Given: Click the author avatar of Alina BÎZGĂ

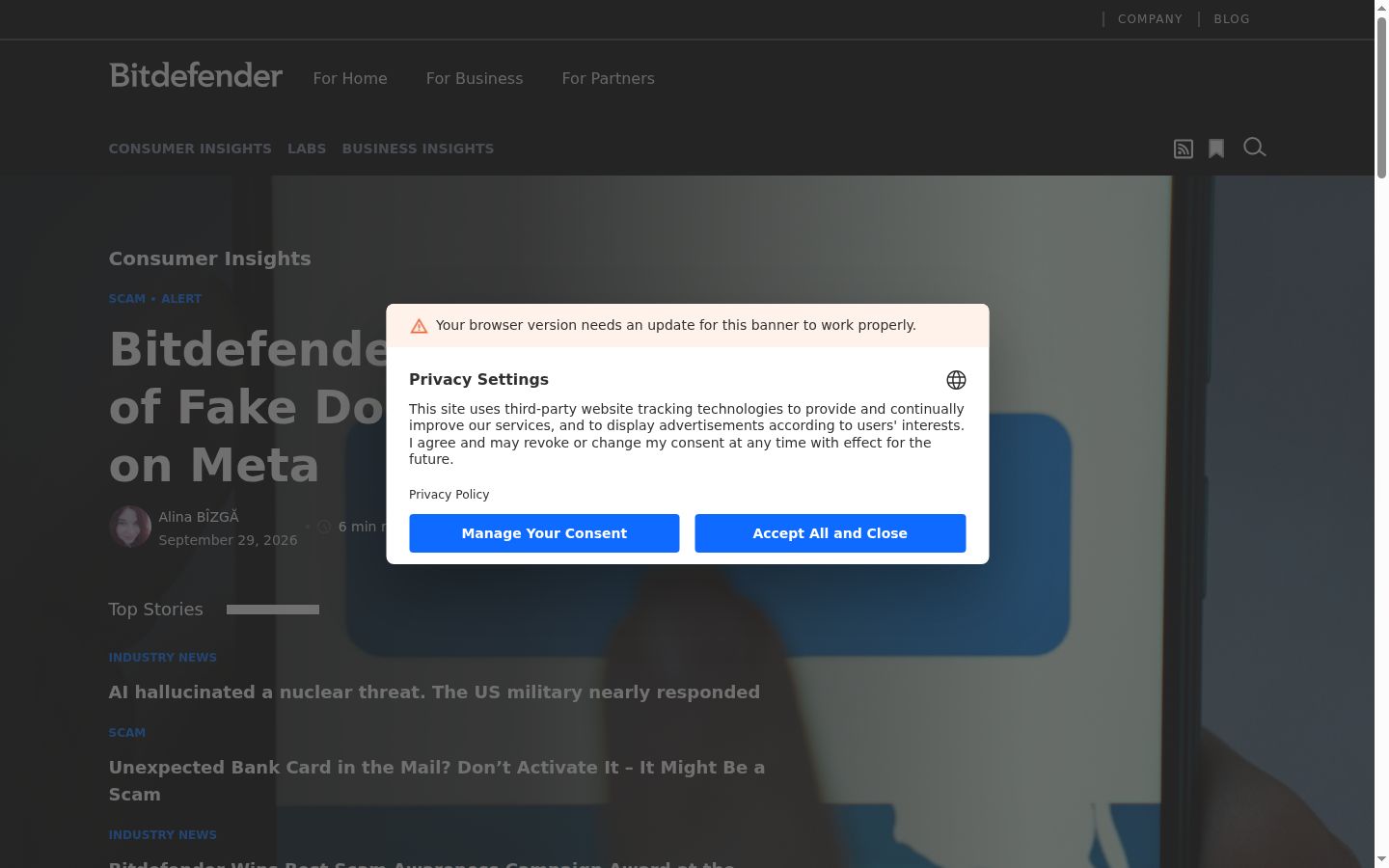Looking at the screenshot, I should [130, 527].
